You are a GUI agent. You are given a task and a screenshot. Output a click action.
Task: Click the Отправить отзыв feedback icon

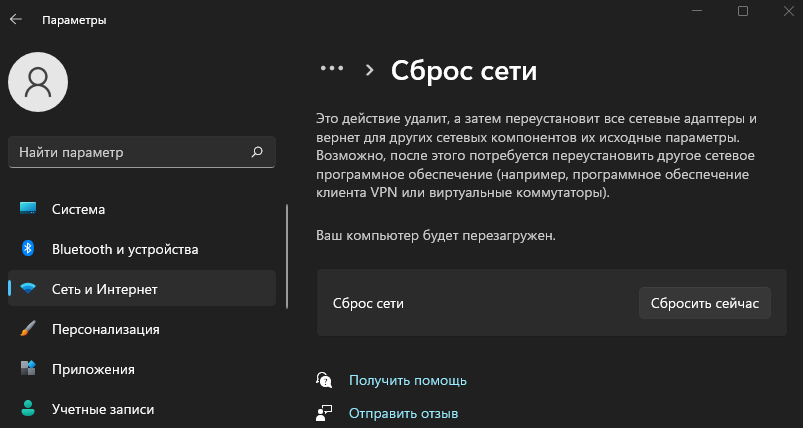(x=325, y=413)
